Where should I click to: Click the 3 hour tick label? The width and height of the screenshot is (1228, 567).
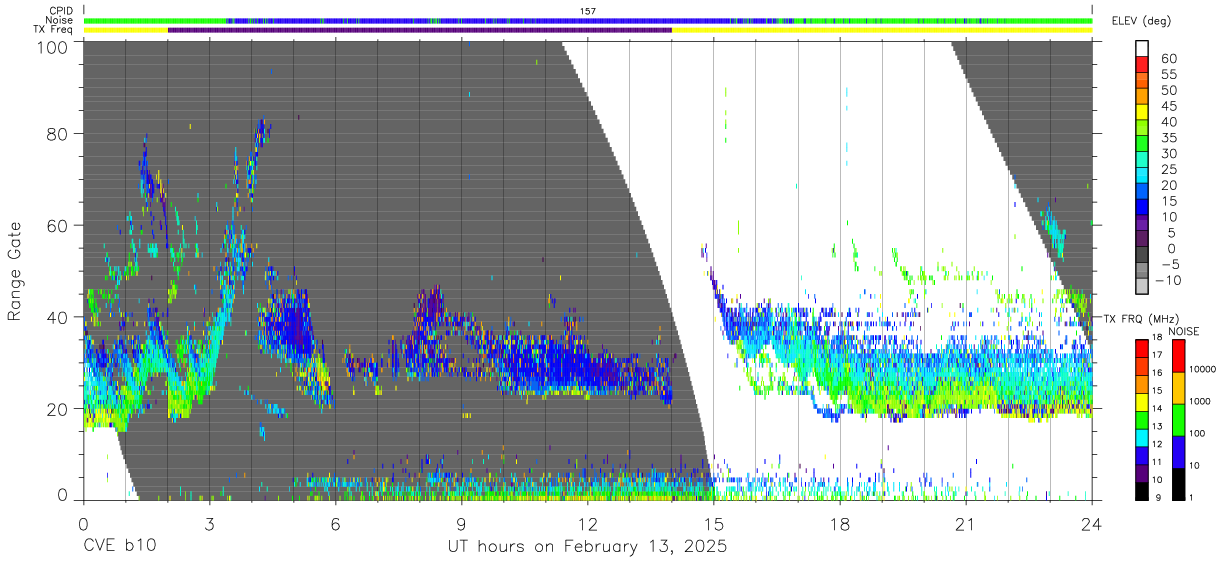(x=209, y=522)
